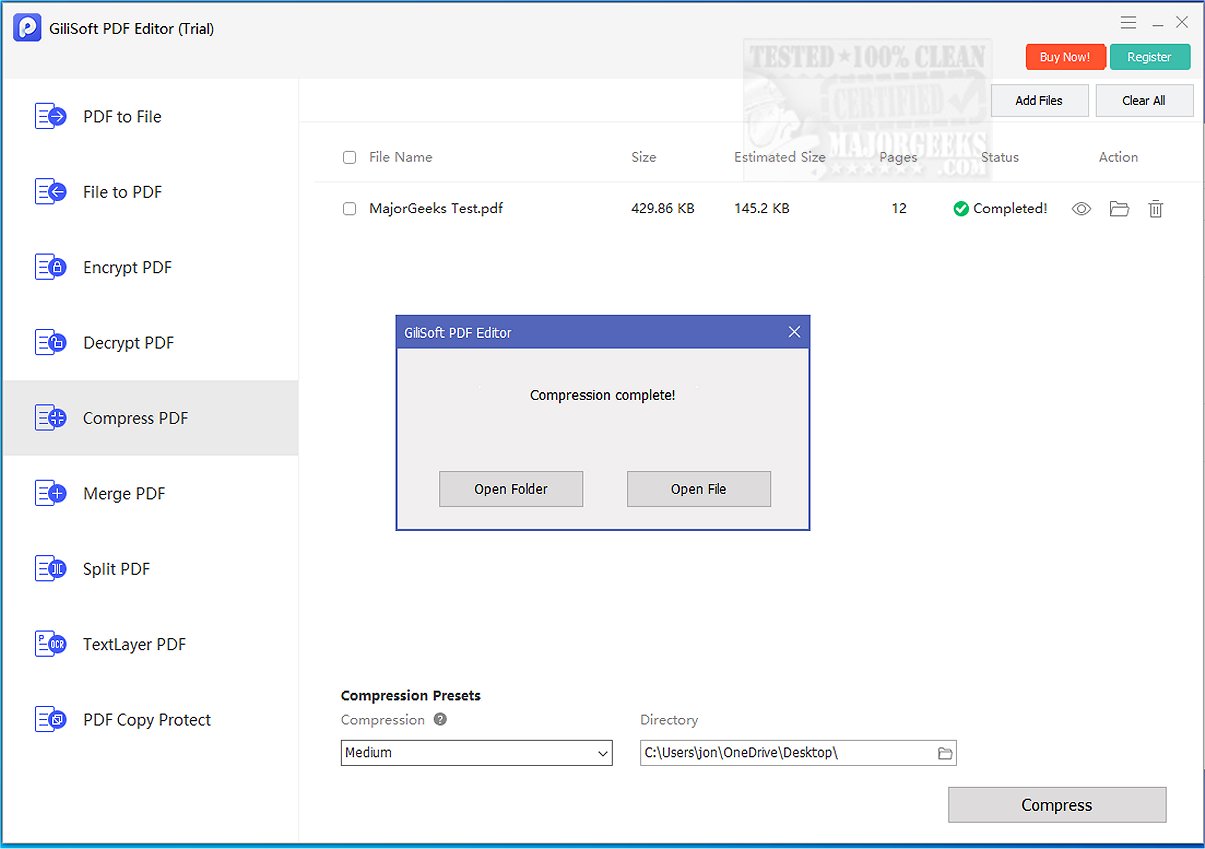Click Open Folder in the dialog

(x=511, y=489)
